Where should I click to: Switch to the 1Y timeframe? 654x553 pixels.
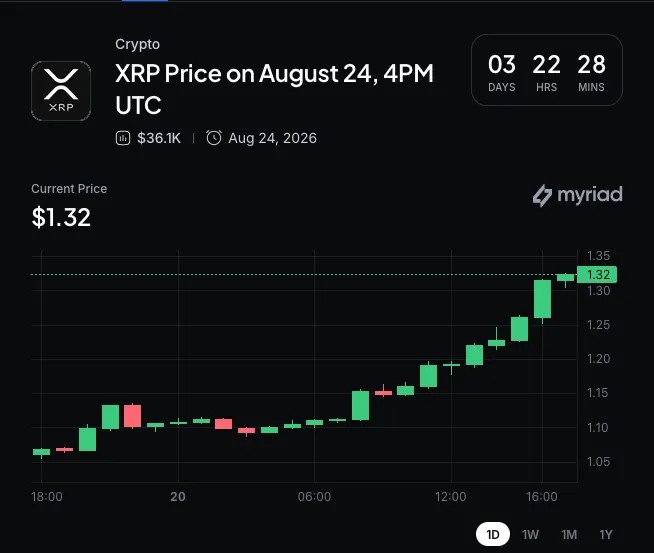tap(606, 535)
